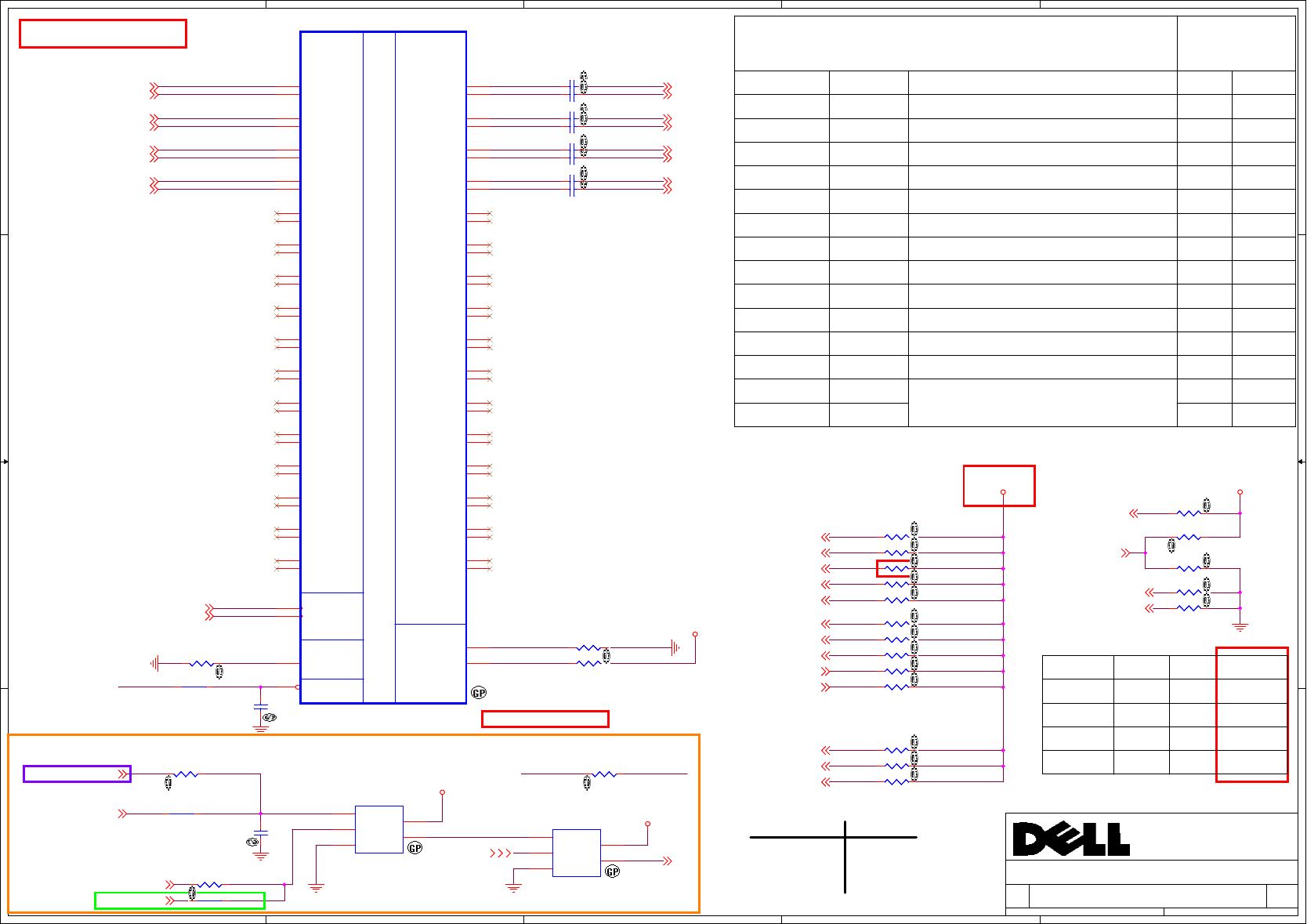Click the sideways ground symbol left of the main IC
The width and height of the screenshot is (1307, 924).
tap(155, 664)
